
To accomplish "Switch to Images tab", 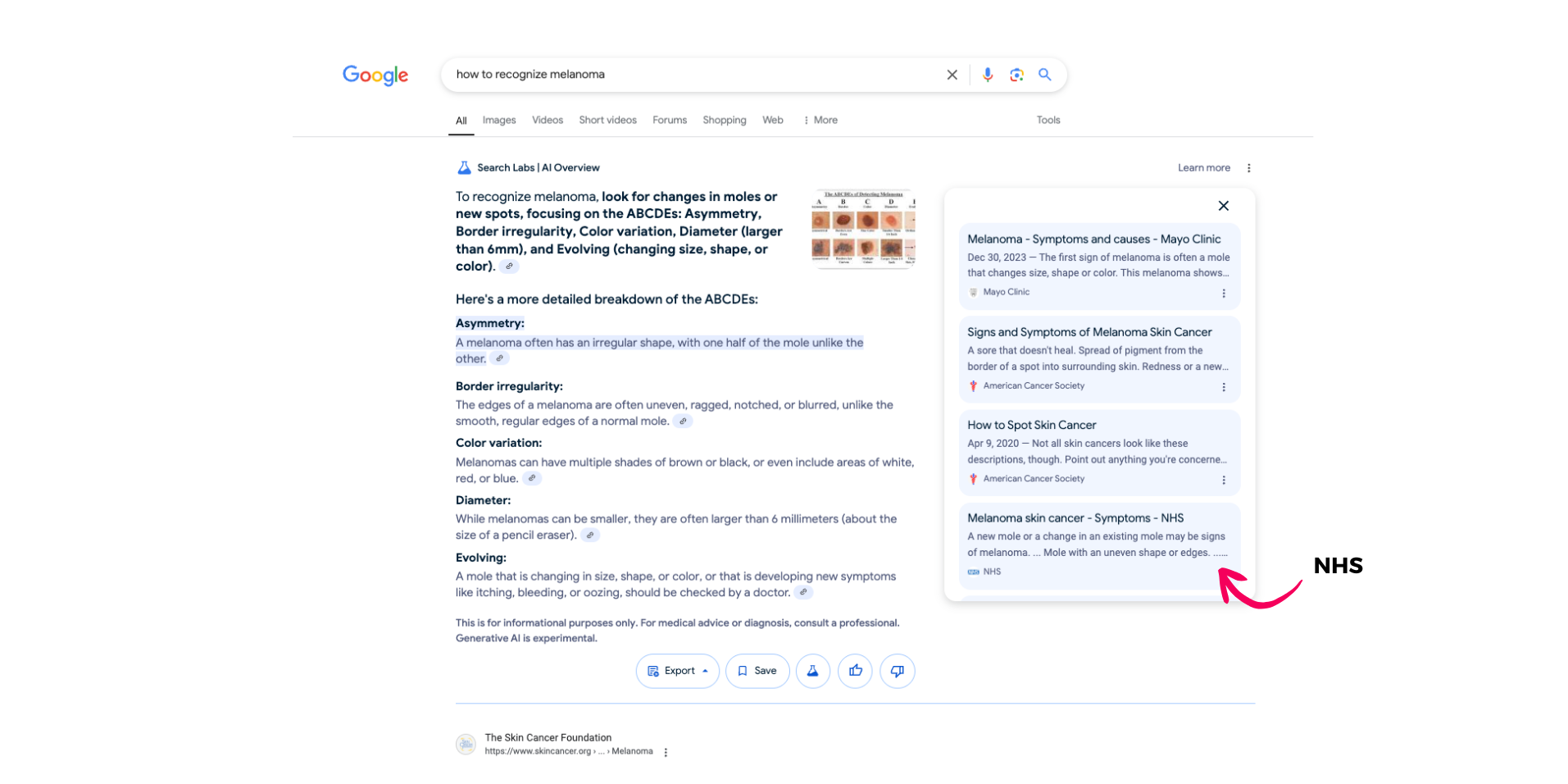I will pos(499,120).
